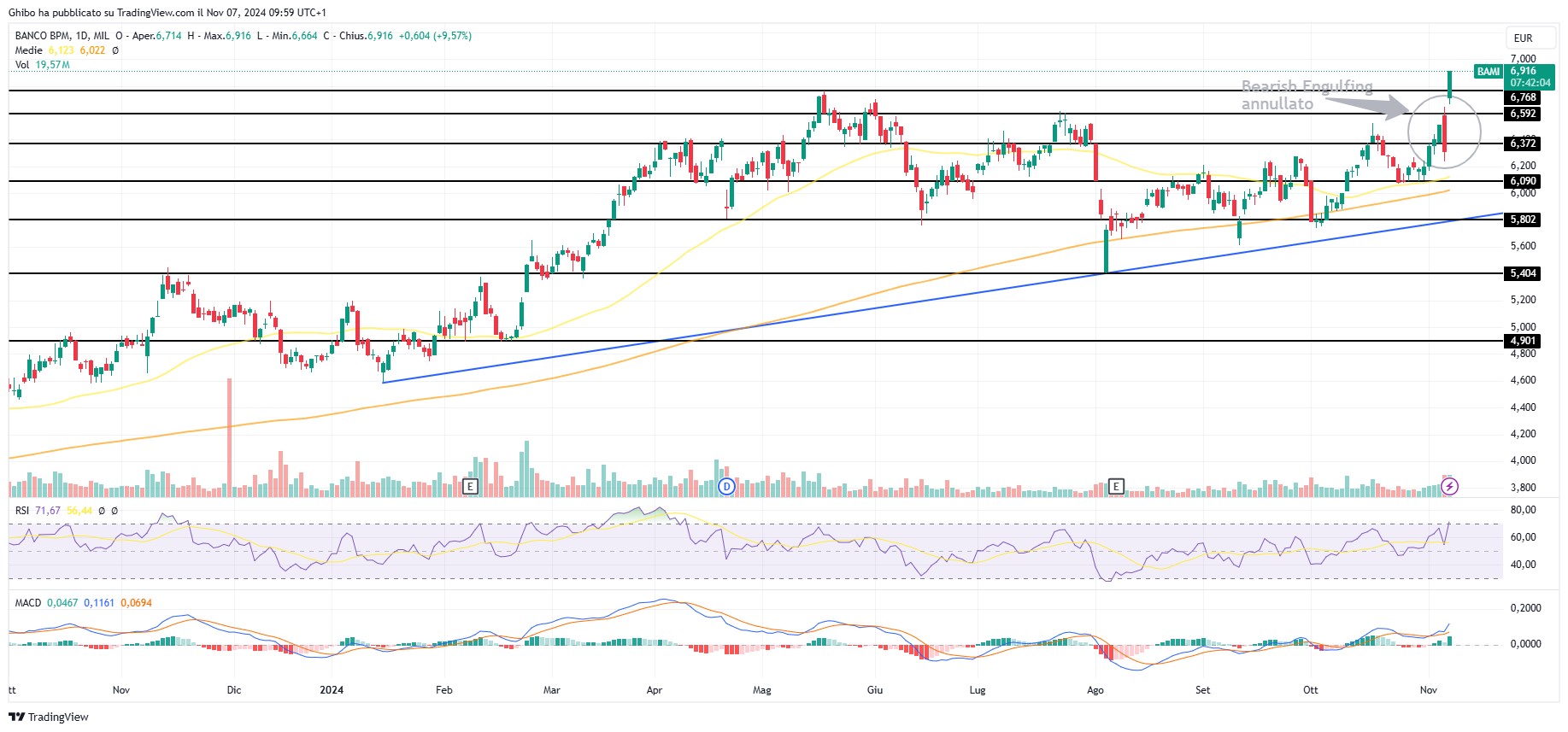Click the current price label 6,916
1568x732 pixels.
pyautogui.click(x=1523, y=71)
